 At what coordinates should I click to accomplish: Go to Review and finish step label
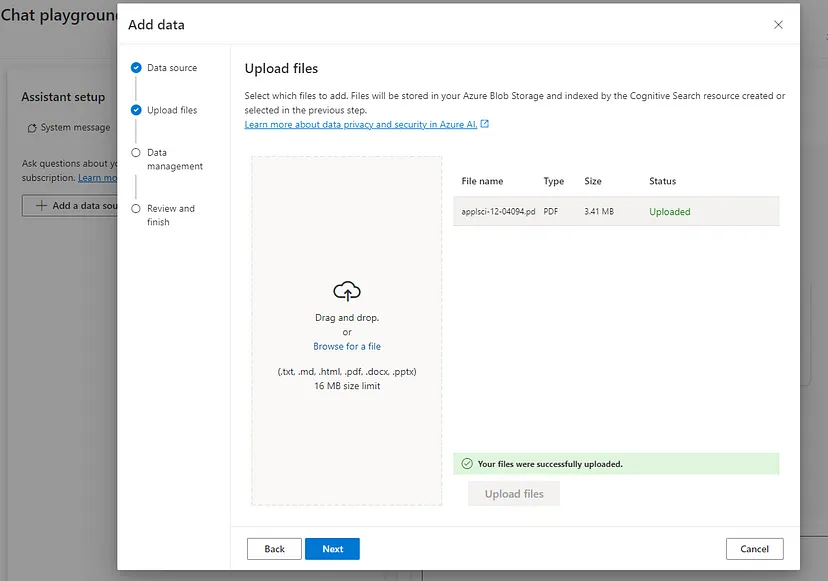pos(171,215)
